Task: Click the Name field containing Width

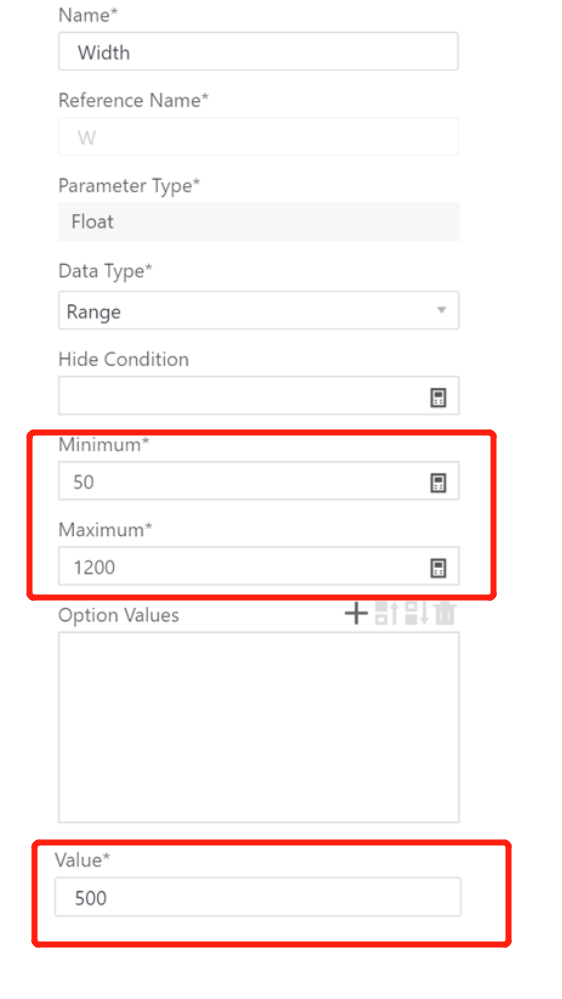Action: pyautogui.click(x=258, y=52)
